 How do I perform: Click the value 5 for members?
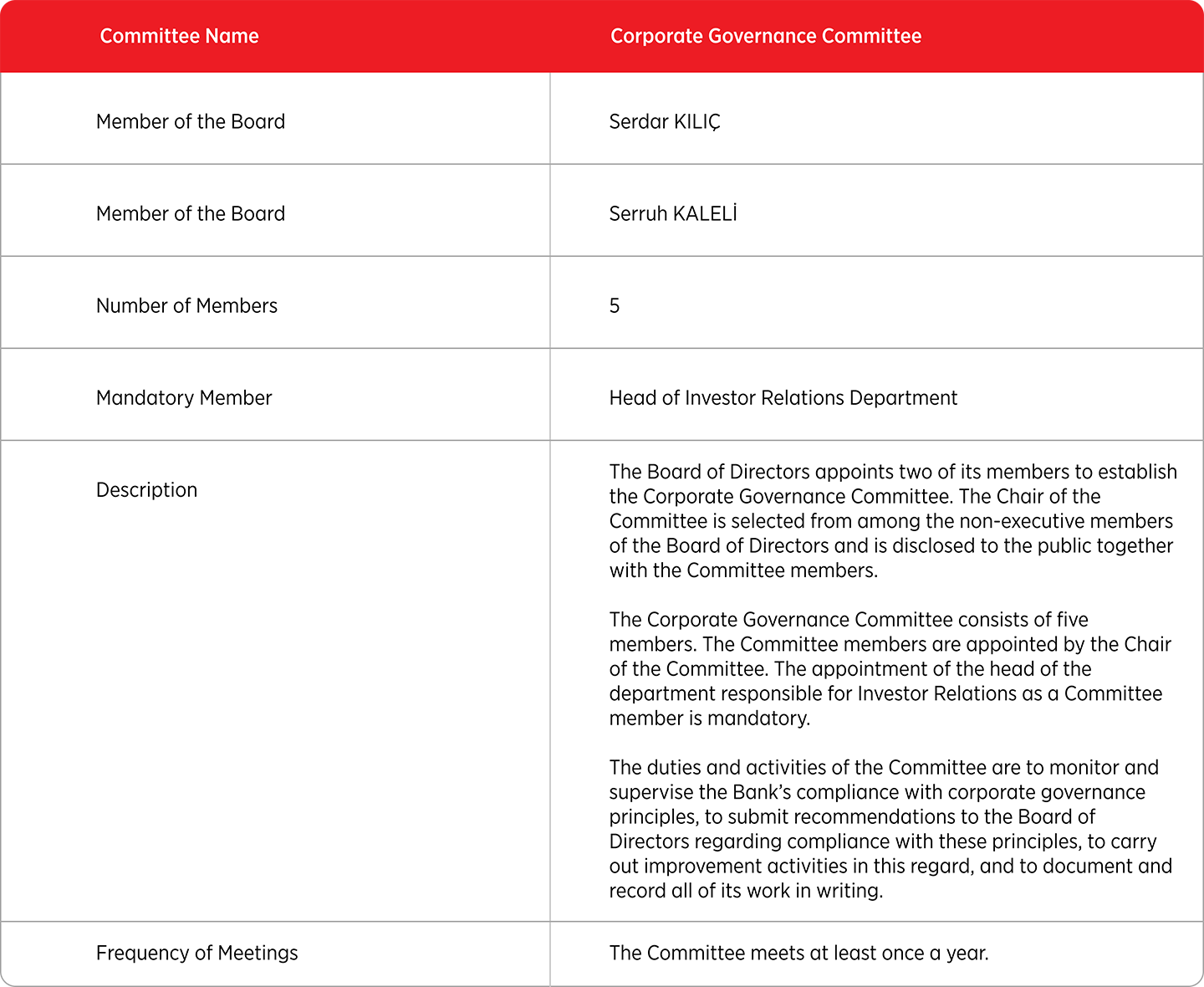point(615,305)
